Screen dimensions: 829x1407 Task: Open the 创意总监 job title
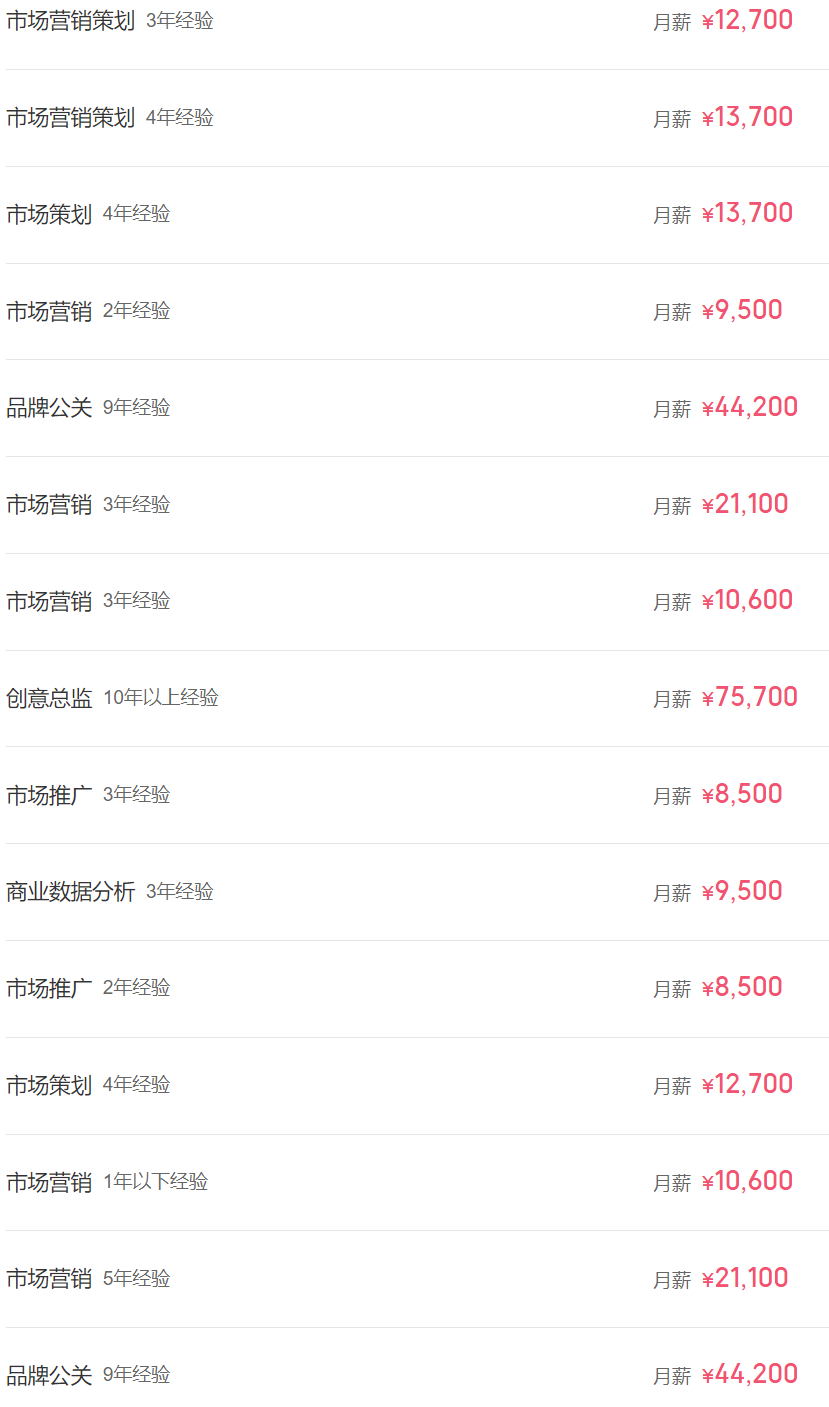pyautogui.click(x=49, y=698)
